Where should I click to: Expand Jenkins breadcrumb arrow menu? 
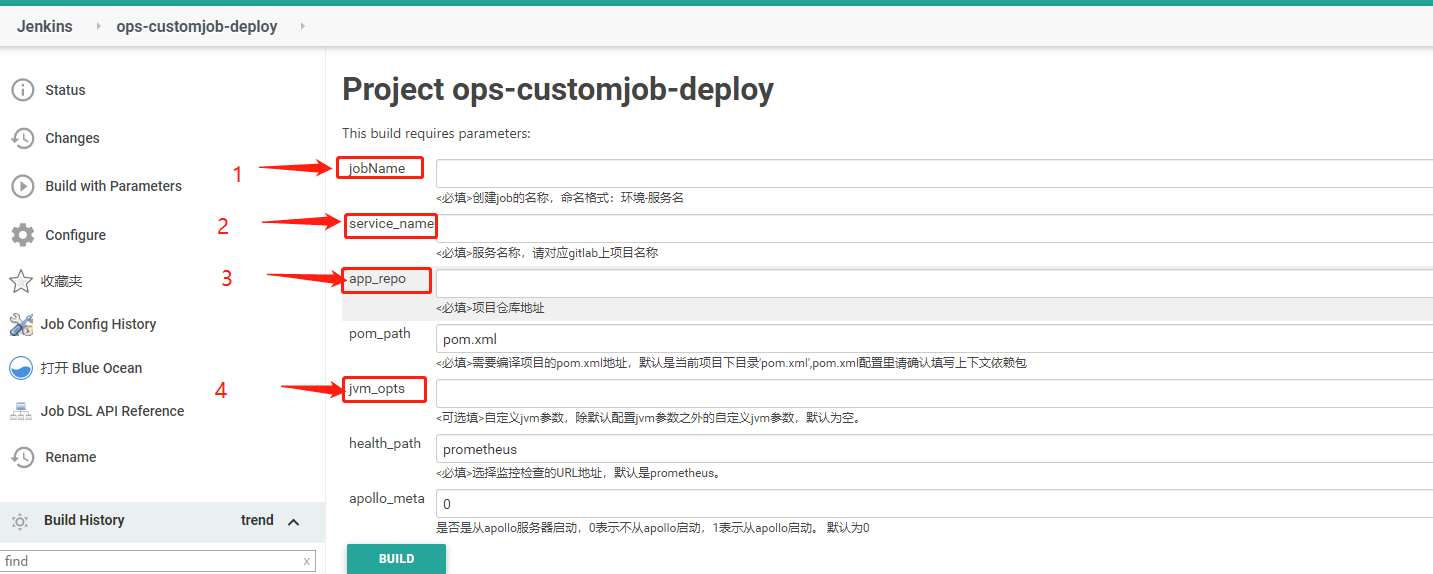click(98, 26)
